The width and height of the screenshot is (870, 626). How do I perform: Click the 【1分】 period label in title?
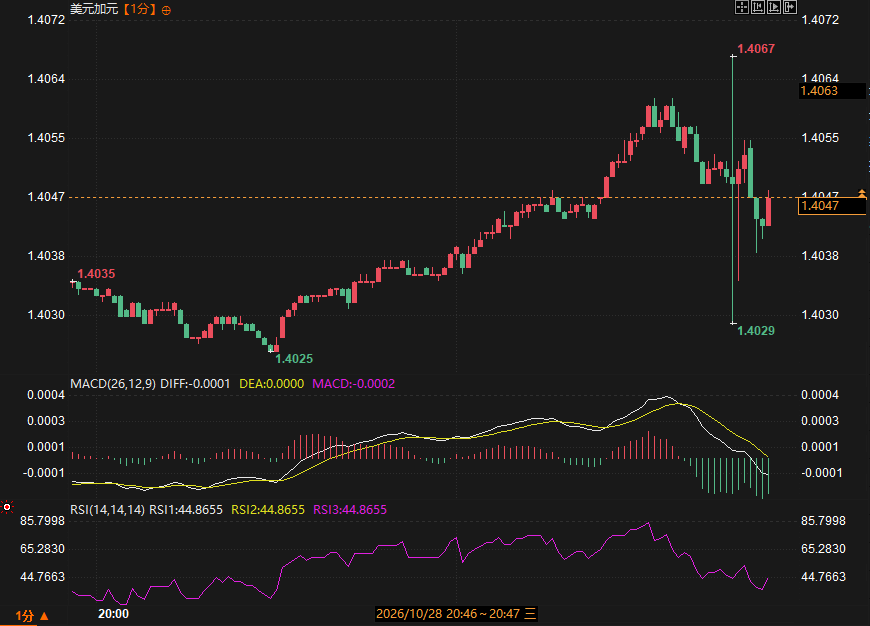click(139, 9)
